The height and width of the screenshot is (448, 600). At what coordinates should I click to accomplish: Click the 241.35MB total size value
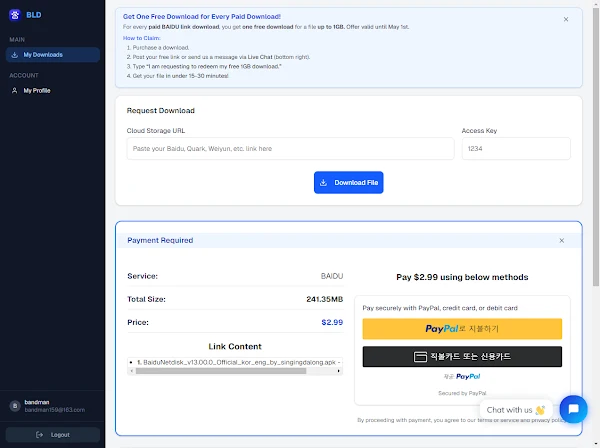[x=324, y=299]
